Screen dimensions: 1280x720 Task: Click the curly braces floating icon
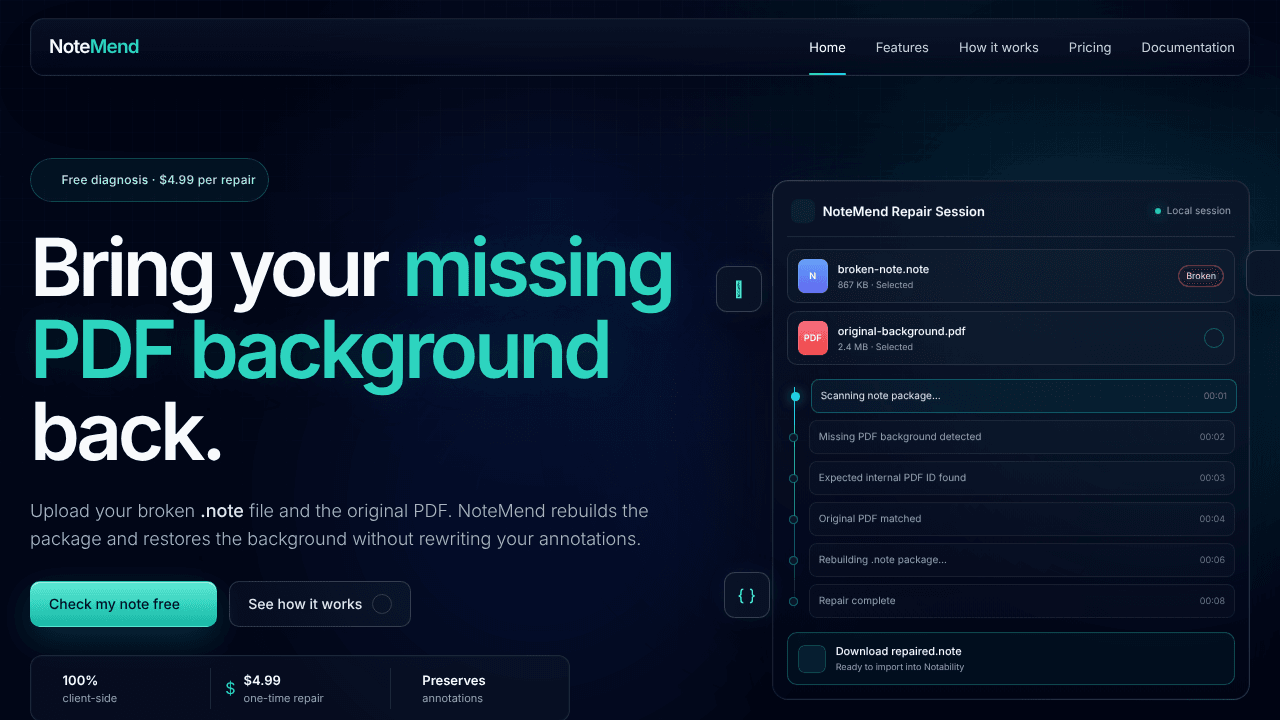coord(747,595)
